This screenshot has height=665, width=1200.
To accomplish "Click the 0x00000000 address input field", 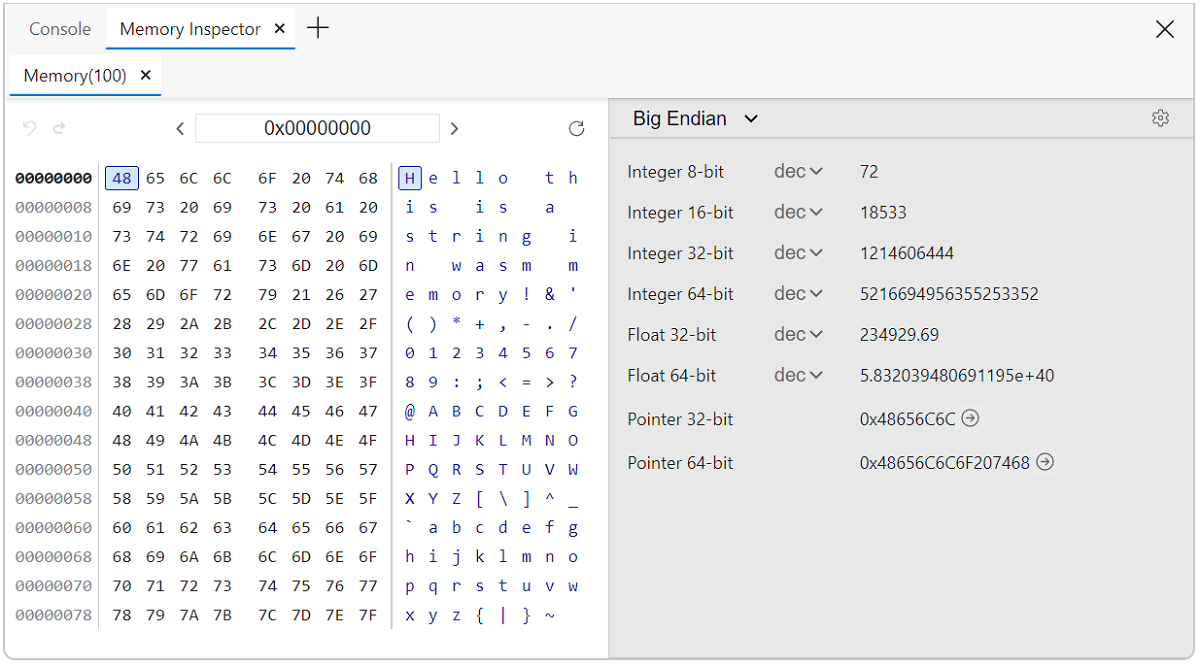I will coord(317,128).
